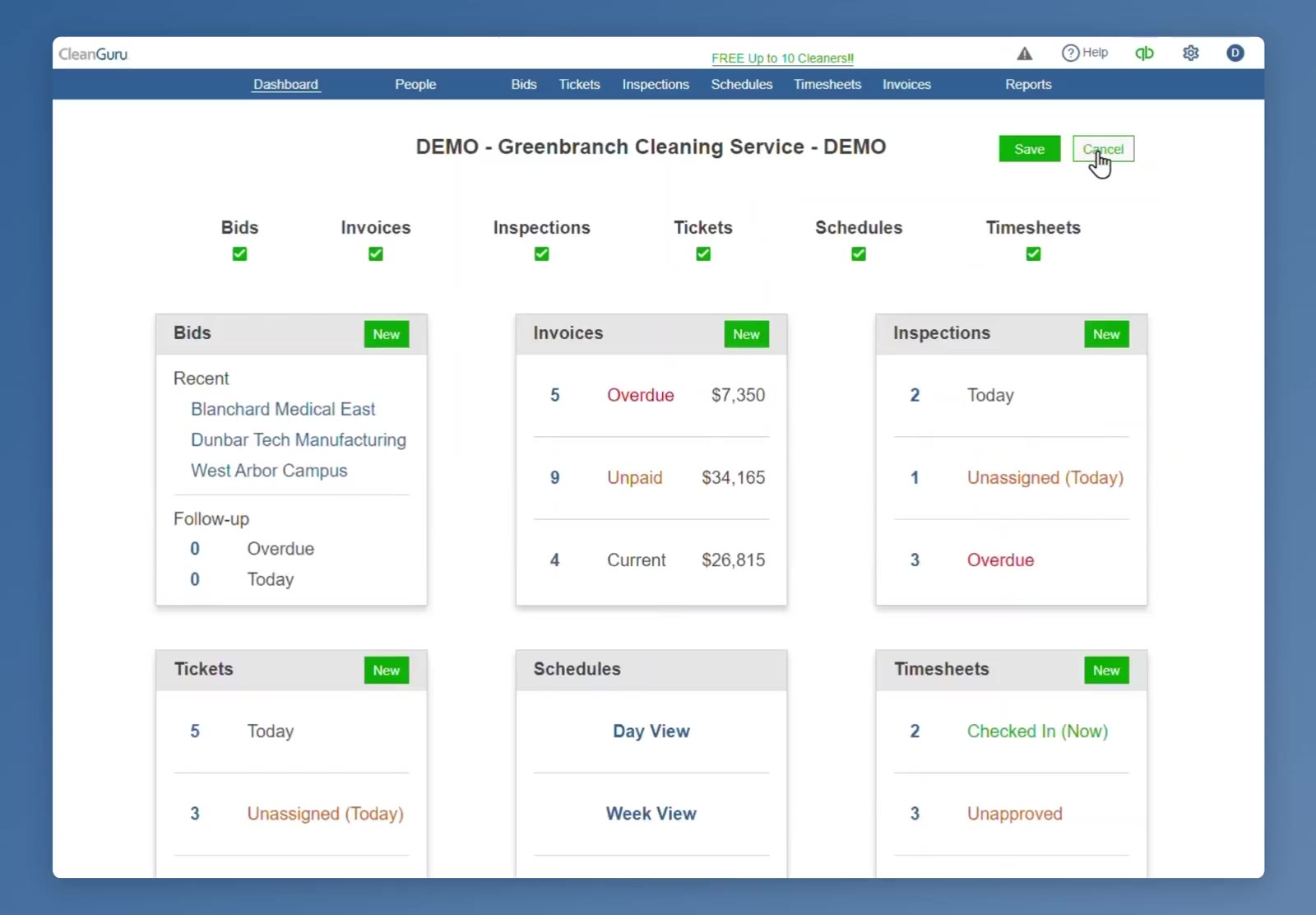
Task: Open Schedules in the navigation bar
Action: [742, 84]
